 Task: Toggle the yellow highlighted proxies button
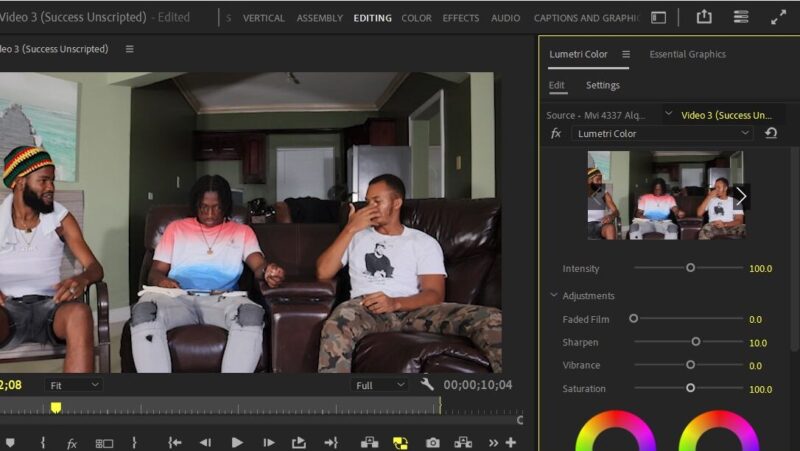point(400,442)
